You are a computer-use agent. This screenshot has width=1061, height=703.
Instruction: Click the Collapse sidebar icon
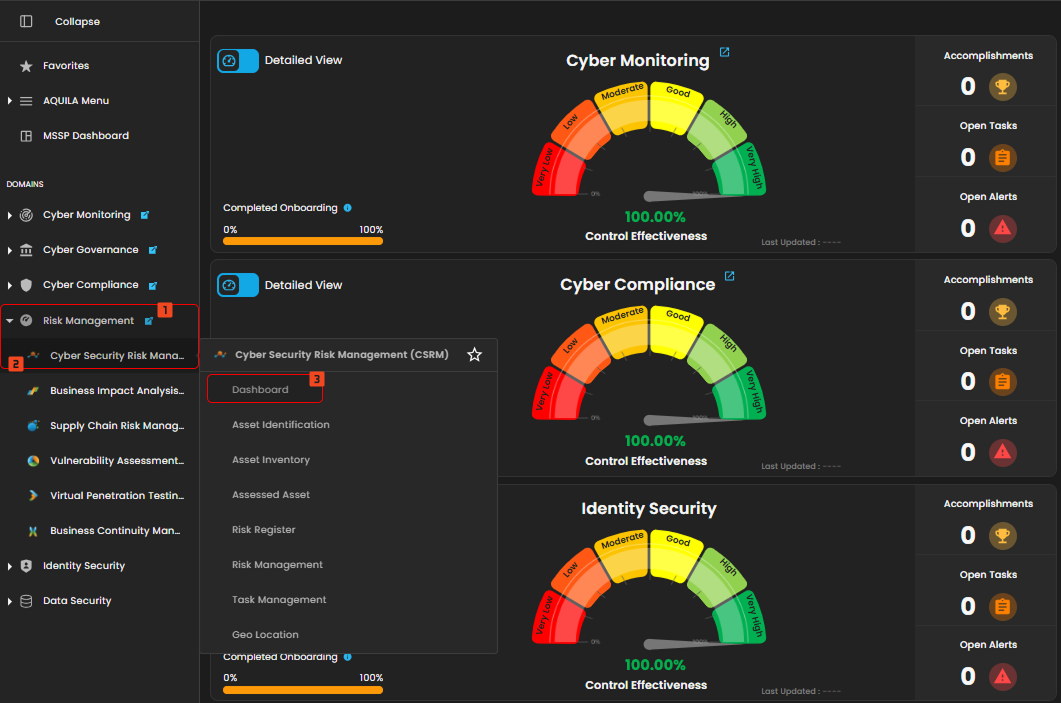[x=26, y=21]
